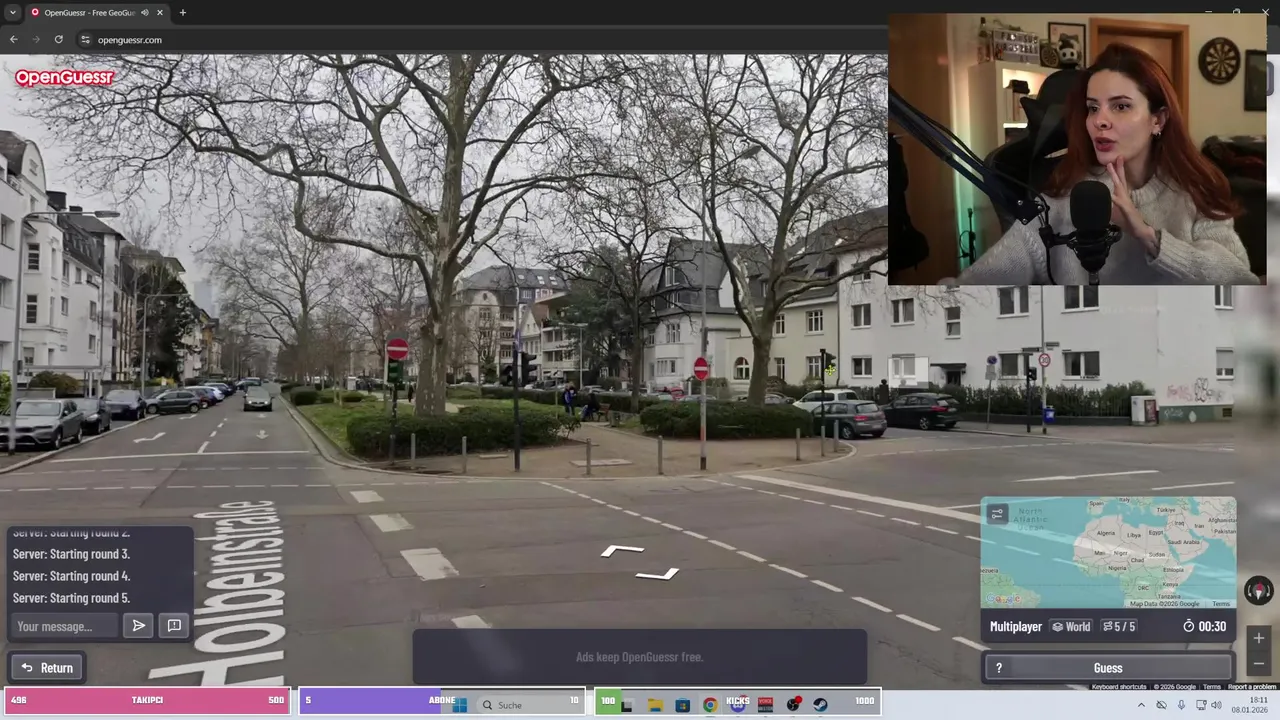Zoom out the street view
The image size is (1280, 720).
click(x=1258, y=663)
